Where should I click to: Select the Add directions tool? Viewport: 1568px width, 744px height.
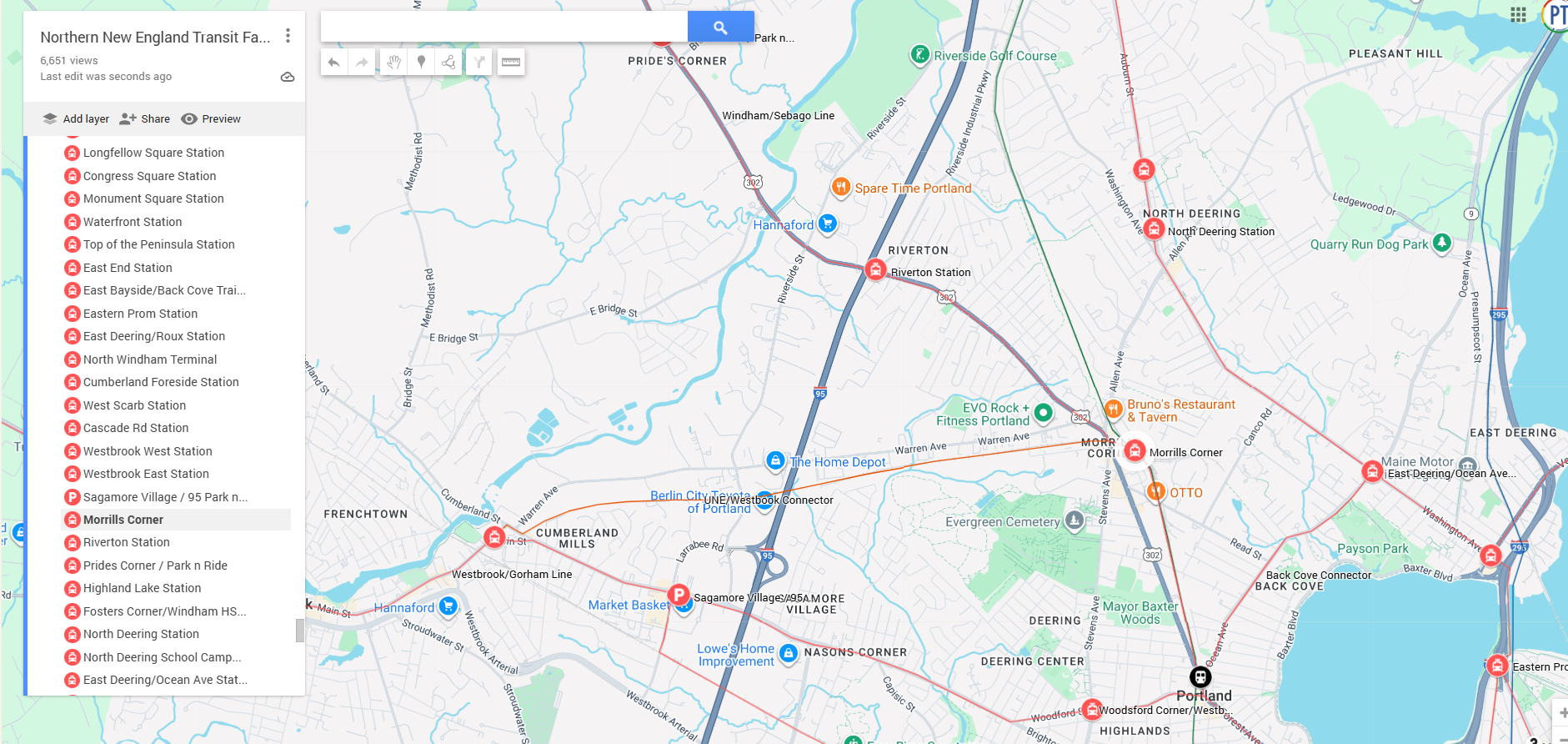pos(479,63)
